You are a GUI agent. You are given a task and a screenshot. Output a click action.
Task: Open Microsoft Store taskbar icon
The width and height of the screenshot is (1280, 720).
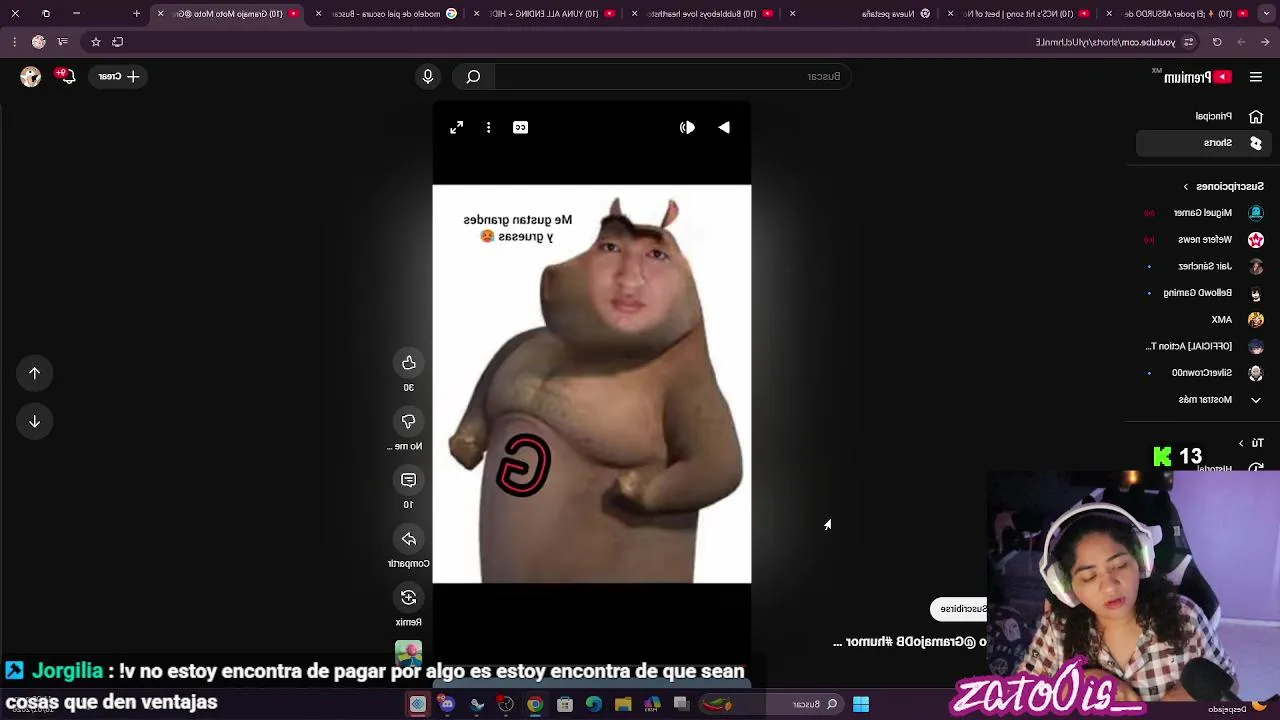point(565,704)
